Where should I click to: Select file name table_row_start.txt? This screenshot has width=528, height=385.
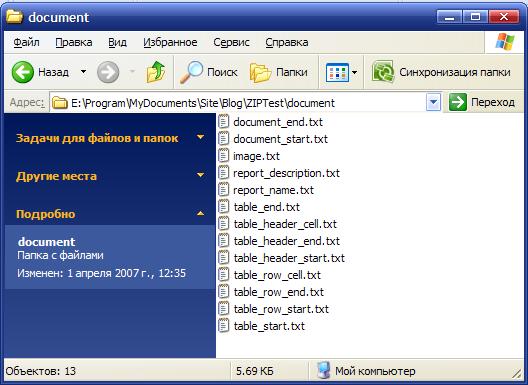(x=281, y=309)
